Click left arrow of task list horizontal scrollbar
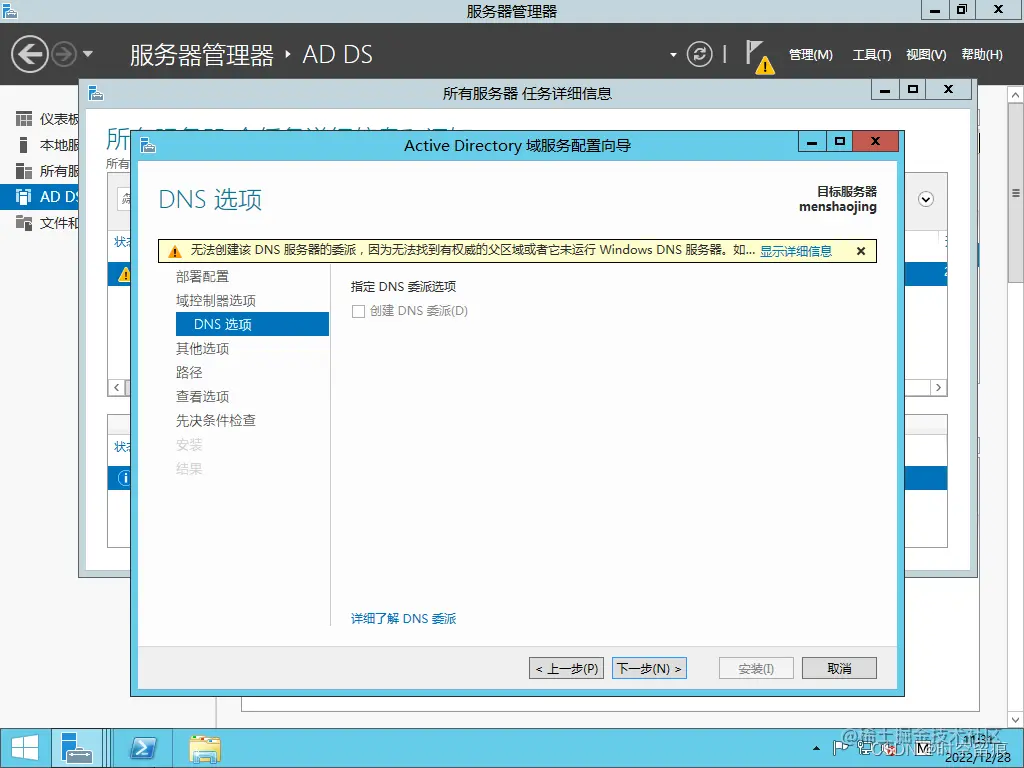 [x=116, y=387]
